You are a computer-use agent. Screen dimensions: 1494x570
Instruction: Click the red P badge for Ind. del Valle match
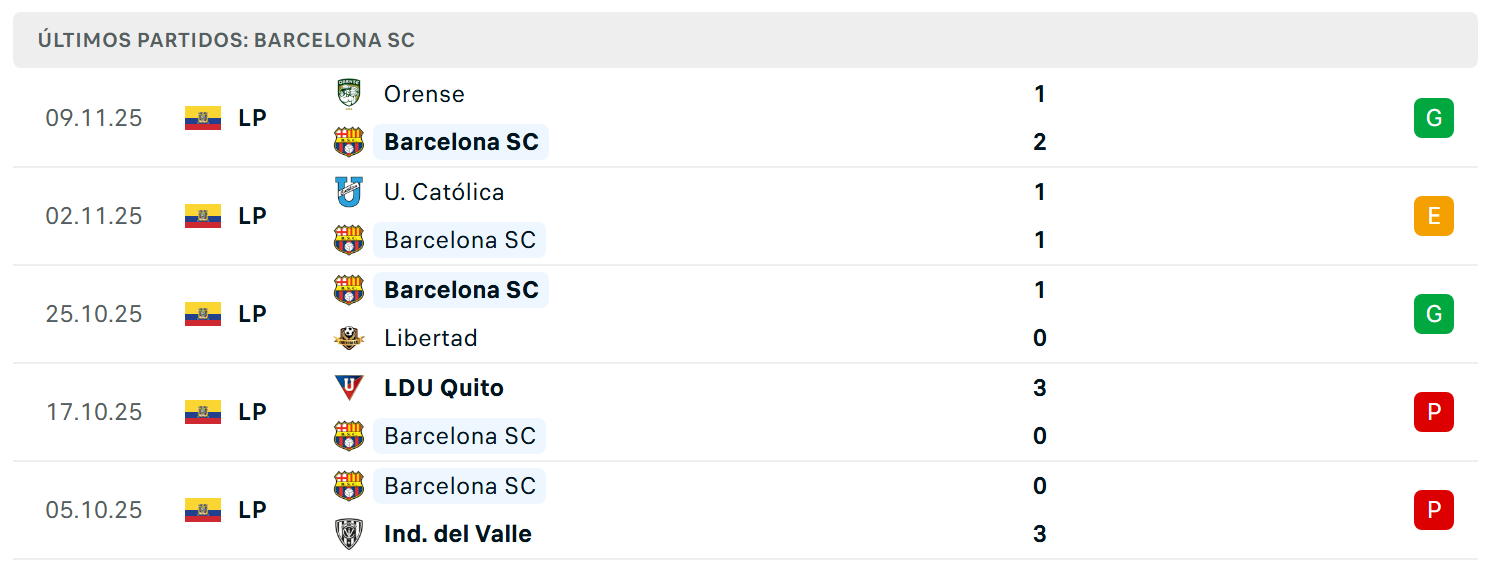click(x=1433, y=510)
